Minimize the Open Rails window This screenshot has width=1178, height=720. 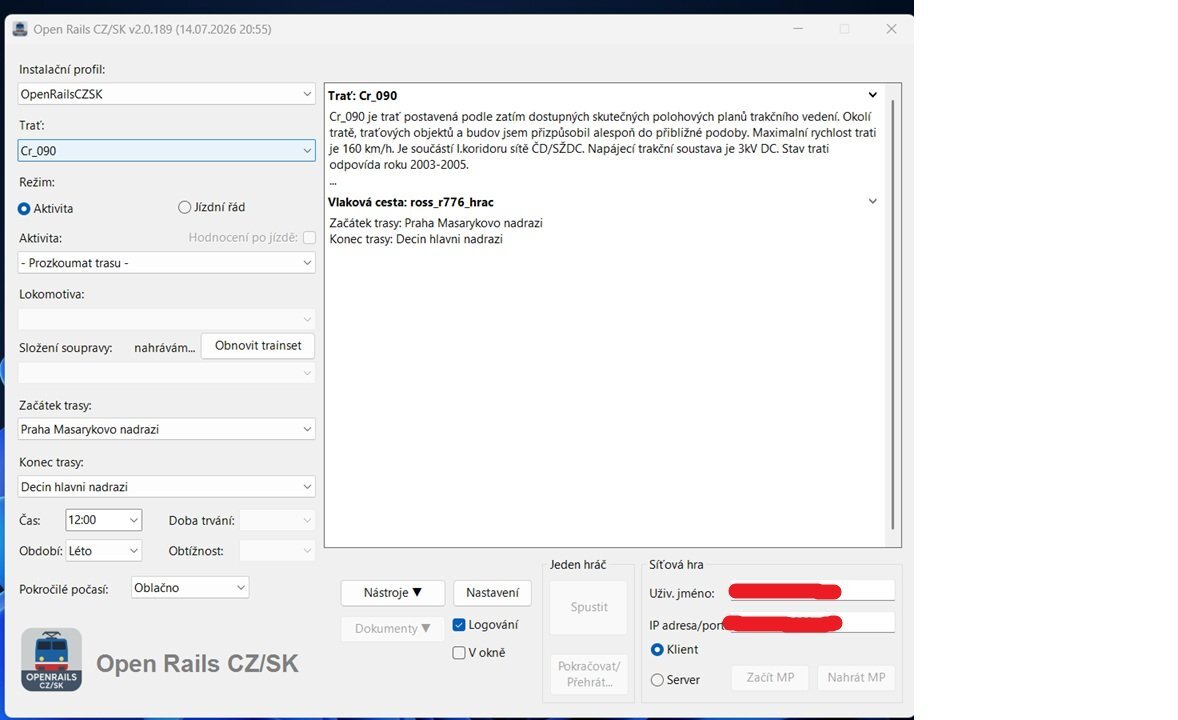pos(798,29)
